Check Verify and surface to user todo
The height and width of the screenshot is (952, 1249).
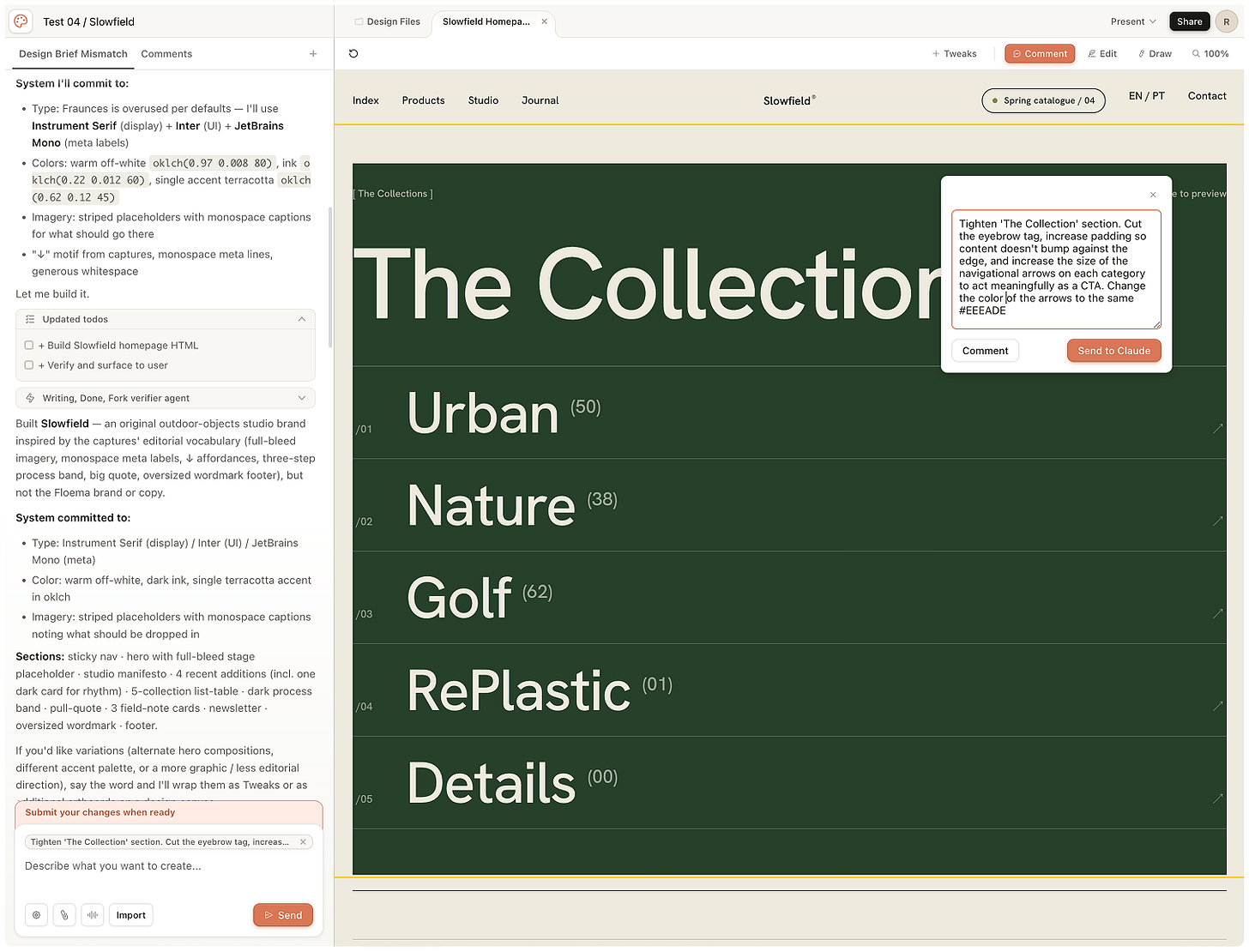(x=29, y=365)
